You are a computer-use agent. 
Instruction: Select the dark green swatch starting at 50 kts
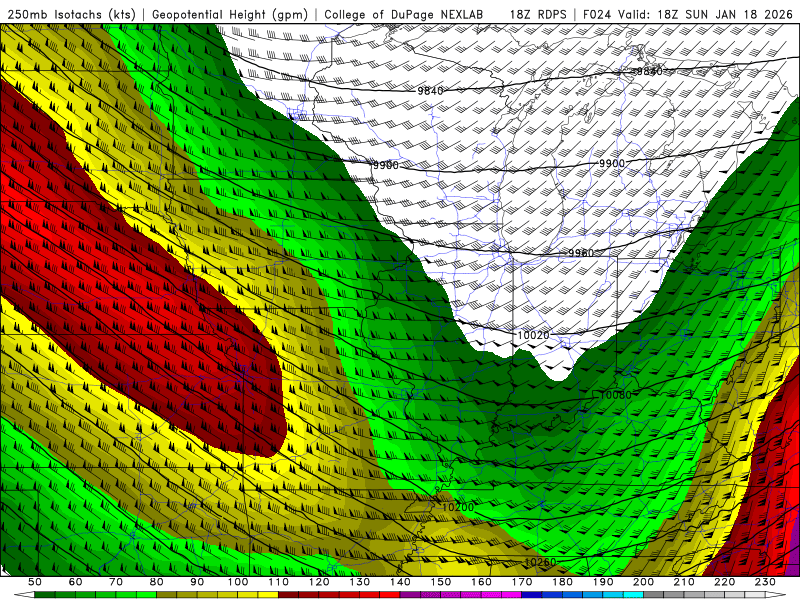pos(45,595)
